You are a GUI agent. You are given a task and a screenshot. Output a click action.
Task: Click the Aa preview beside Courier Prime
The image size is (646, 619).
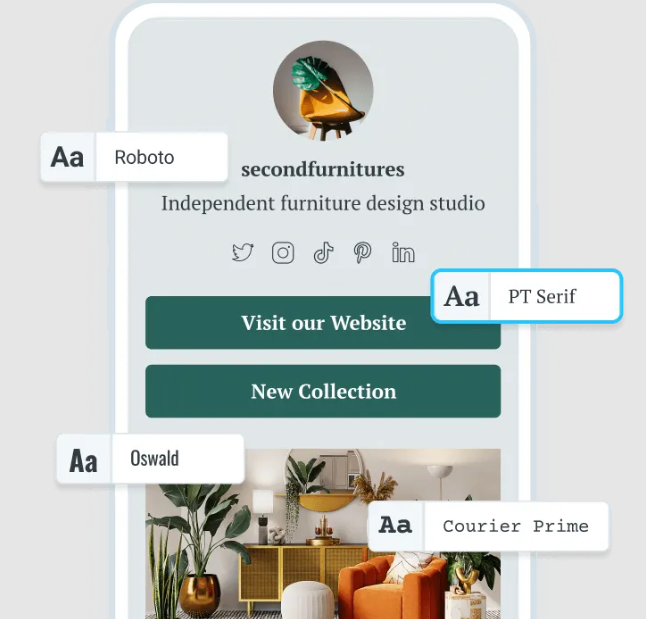coord(396,526)
